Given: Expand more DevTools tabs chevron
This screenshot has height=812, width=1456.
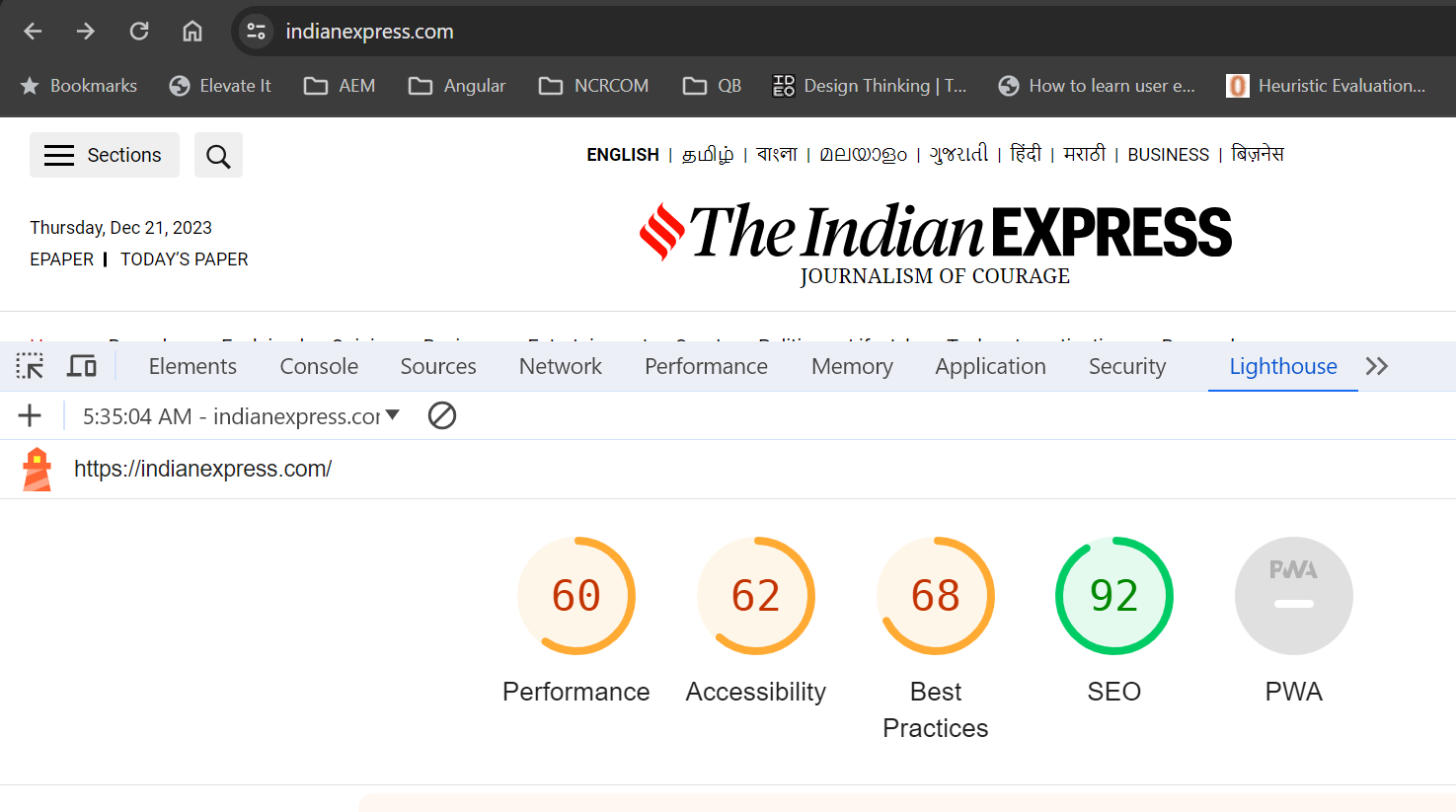Looking at the screenshot, I should click(1377, 367).
